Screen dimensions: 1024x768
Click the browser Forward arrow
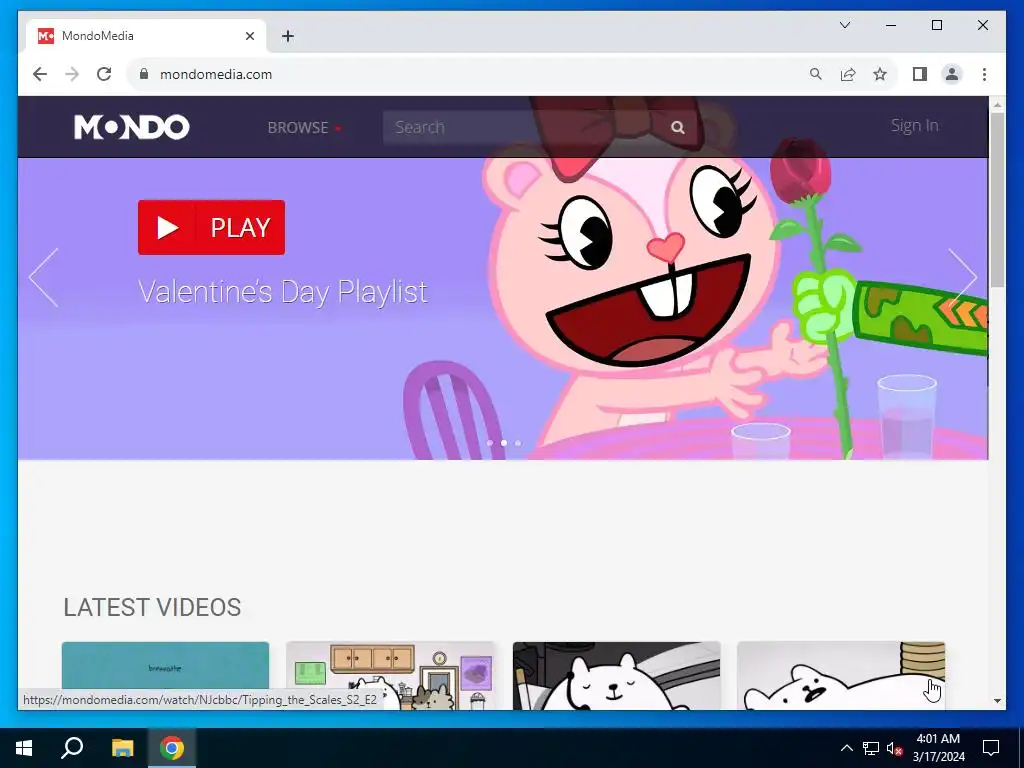pos(72,74)
